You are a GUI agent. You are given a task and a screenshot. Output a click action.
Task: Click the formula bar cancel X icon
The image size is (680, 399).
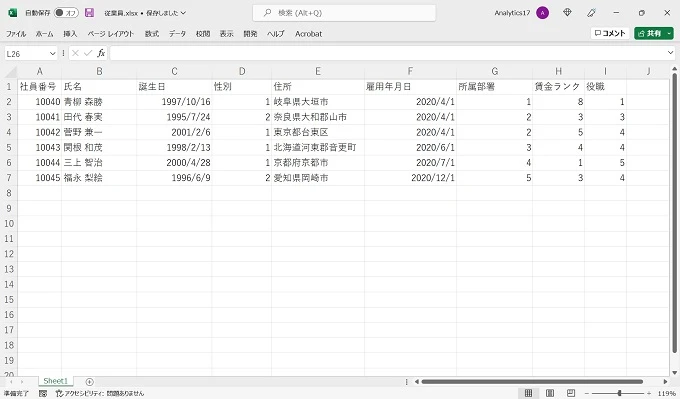pyautogui.click(x=75, y=53)
